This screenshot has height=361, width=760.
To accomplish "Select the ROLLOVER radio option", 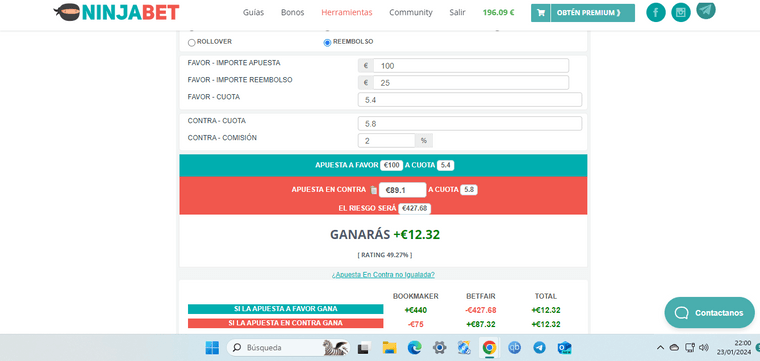I will click(191, 43).
